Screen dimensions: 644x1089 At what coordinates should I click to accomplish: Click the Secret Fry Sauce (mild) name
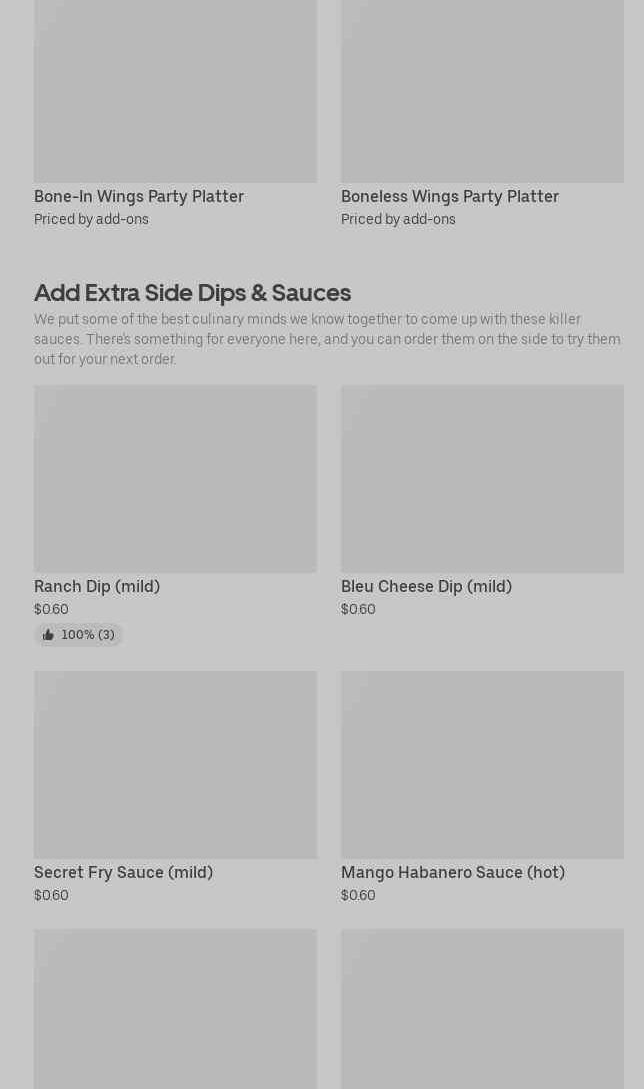click(x=124, y=872)
